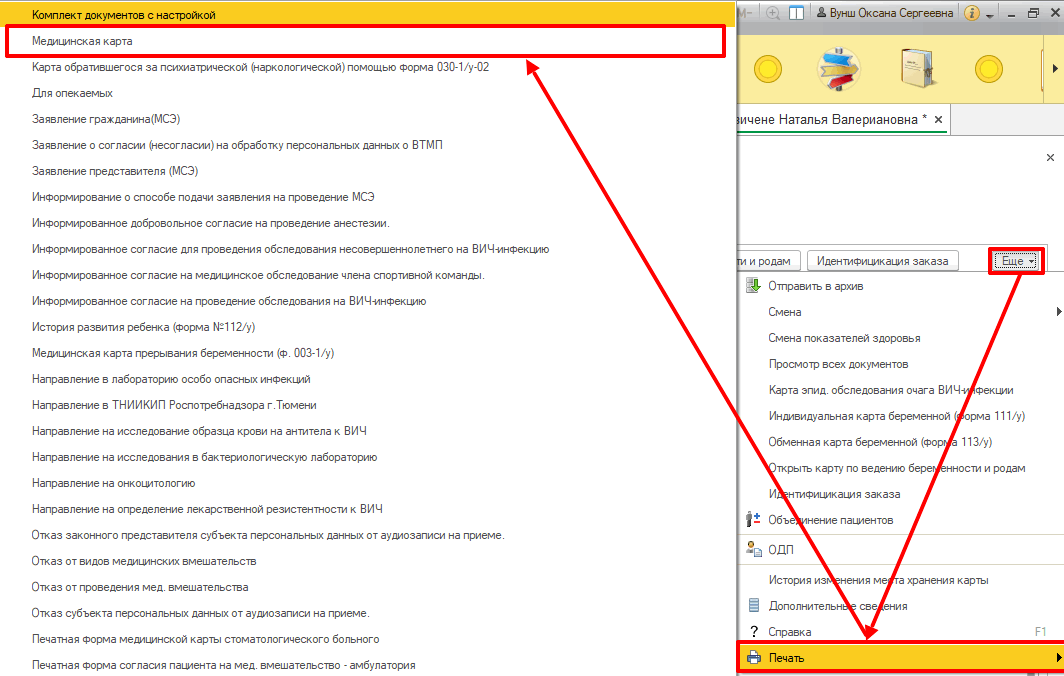Click the printer icon beside Печать
The image size is (1064, 676).
tap(754, 658)
